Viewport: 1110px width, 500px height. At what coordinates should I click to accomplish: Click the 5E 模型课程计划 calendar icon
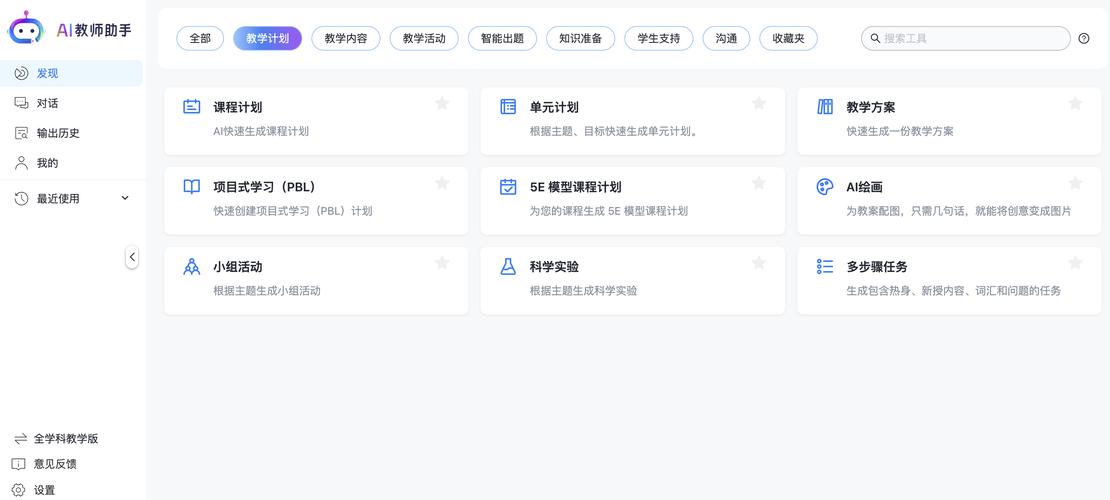coord(508,187)
